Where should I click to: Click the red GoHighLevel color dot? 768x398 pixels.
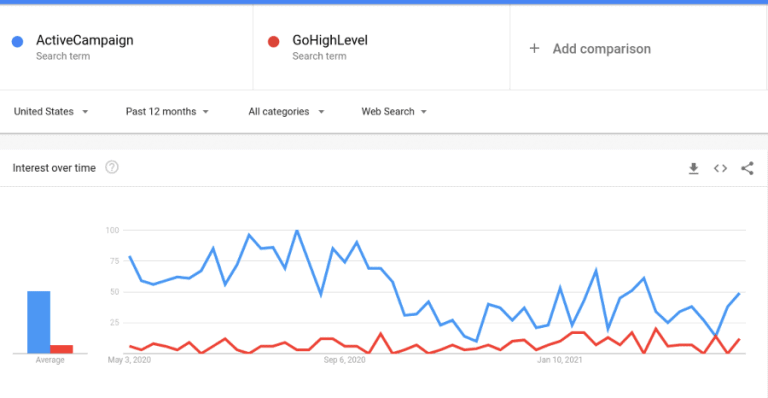[274, 42]
